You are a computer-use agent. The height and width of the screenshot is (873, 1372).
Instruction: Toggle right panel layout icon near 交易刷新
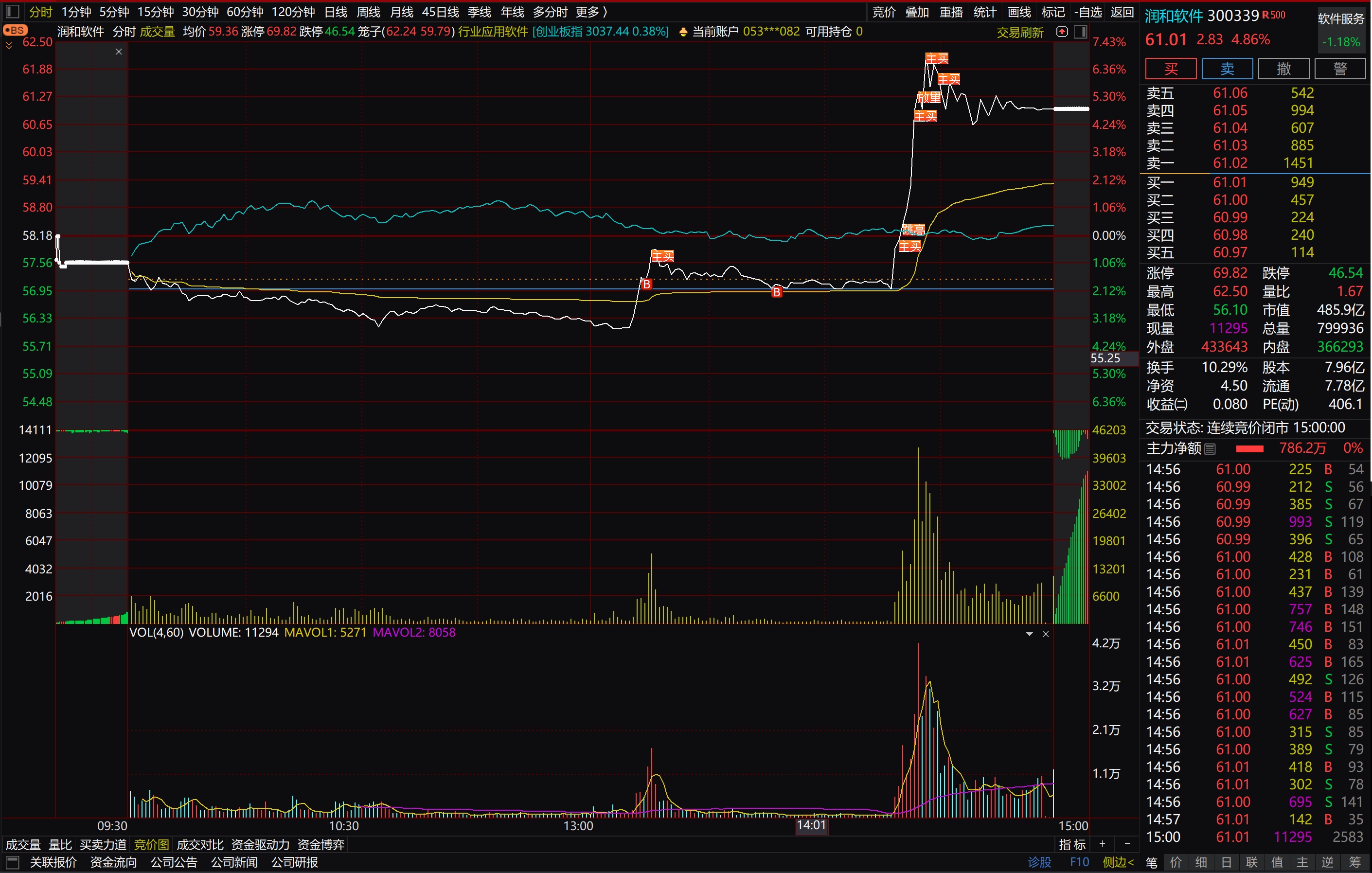pos(1080,32)
